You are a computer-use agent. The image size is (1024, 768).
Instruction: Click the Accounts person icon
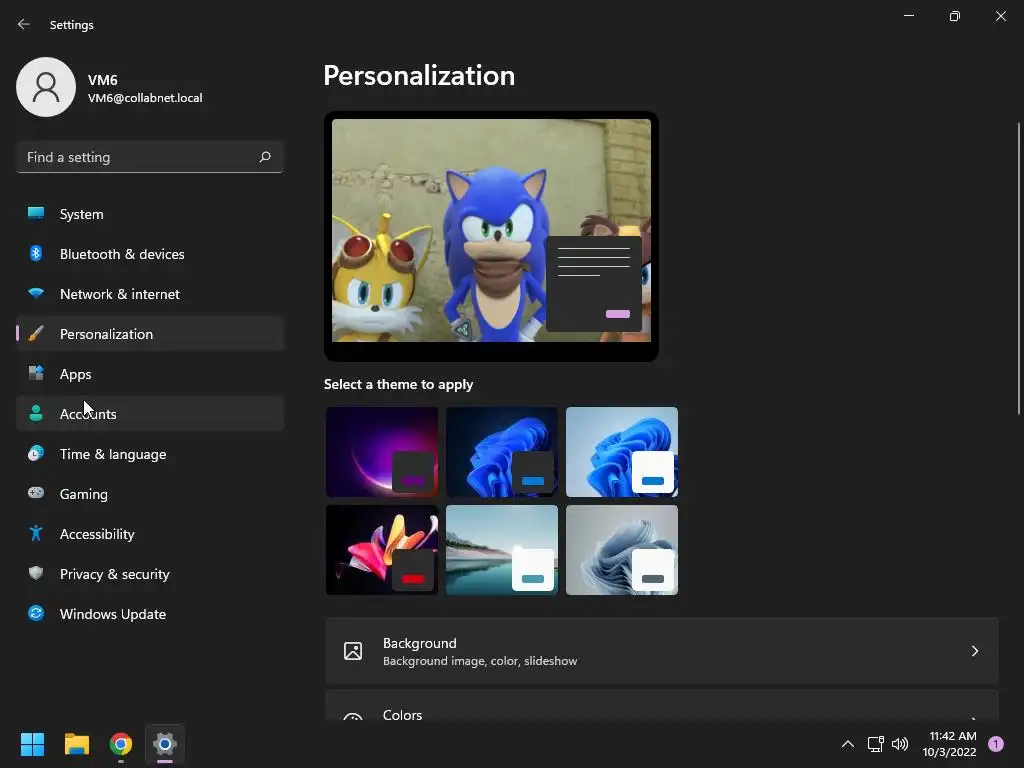36,413
